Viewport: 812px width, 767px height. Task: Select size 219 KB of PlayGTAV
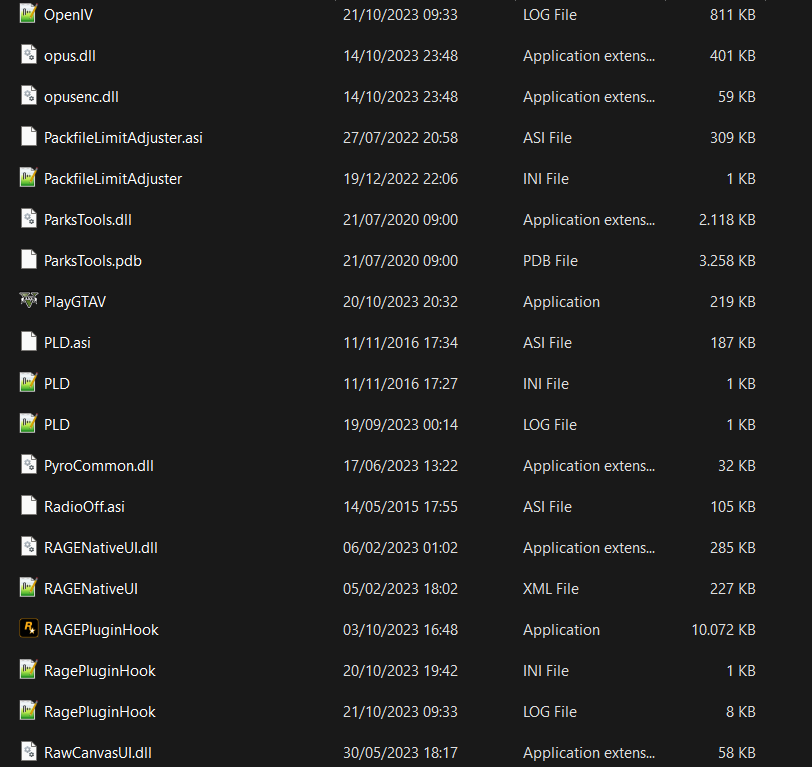tap(732, 302)
